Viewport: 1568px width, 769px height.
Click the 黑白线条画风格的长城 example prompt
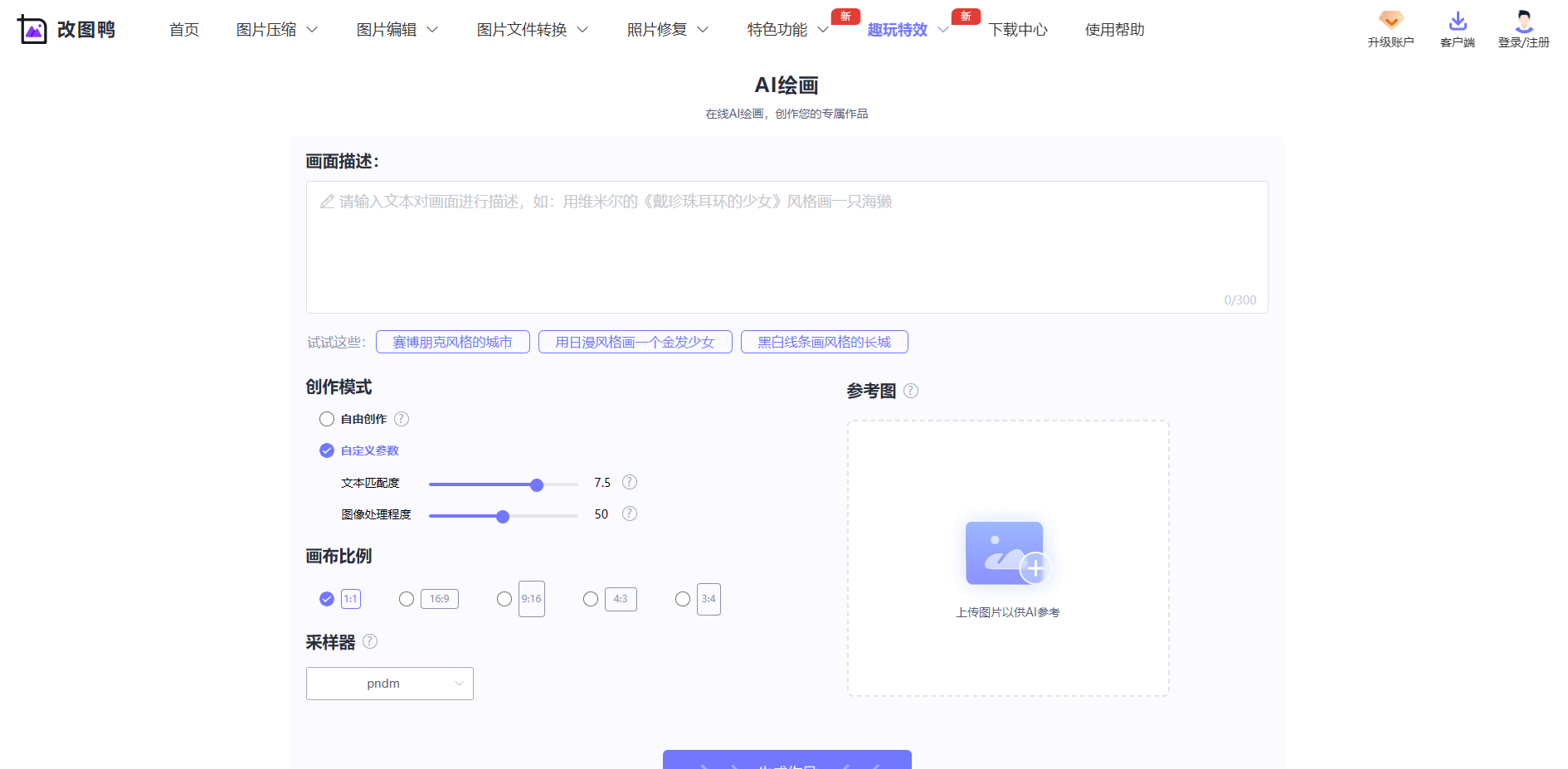824,341
